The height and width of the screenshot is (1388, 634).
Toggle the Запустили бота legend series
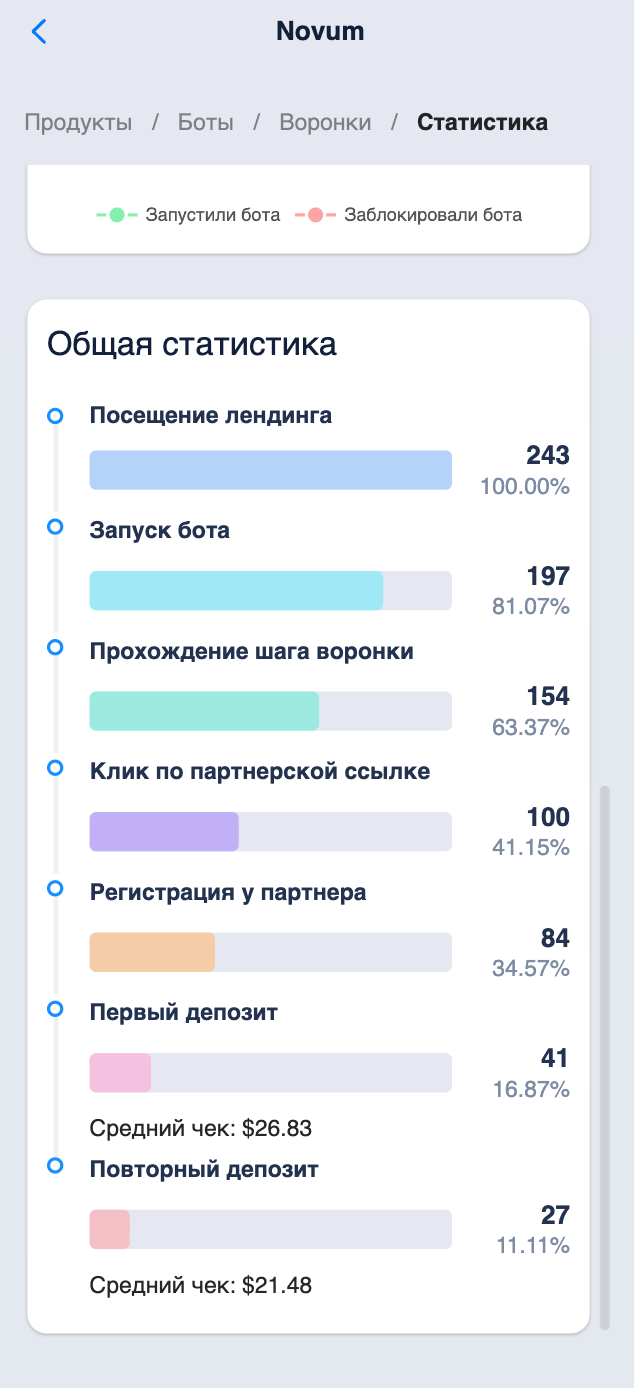click(x=189, y=215)
